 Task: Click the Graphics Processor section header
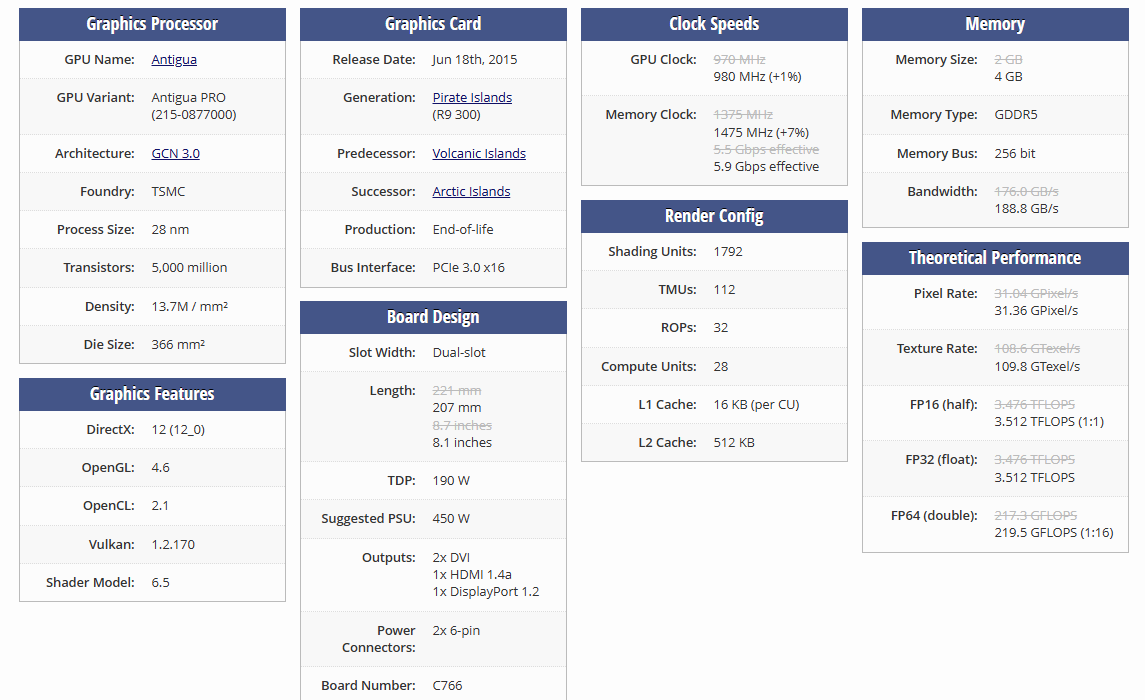[152, 24]
